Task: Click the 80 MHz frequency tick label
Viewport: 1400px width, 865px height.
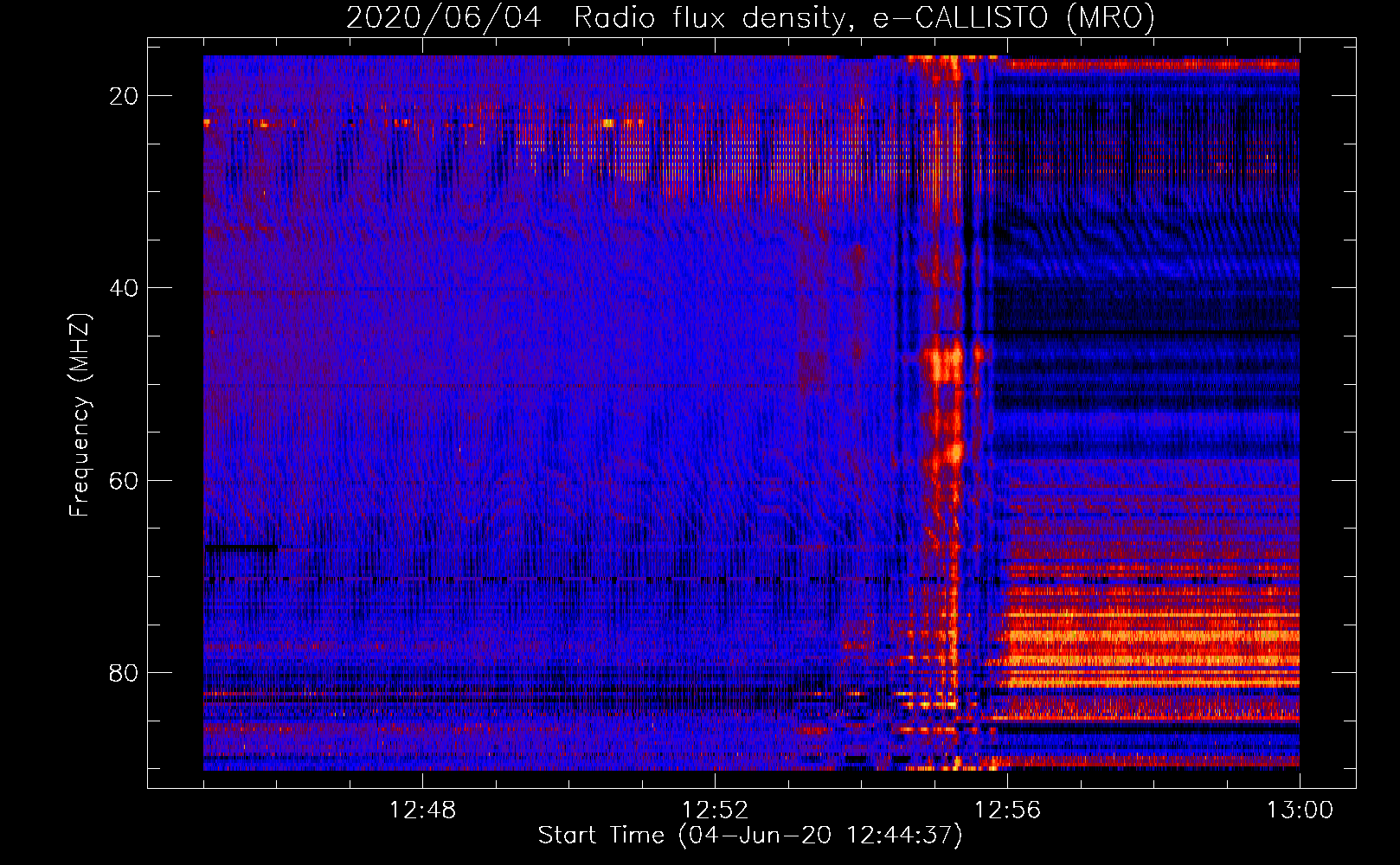Action: (x=124, y=672)
